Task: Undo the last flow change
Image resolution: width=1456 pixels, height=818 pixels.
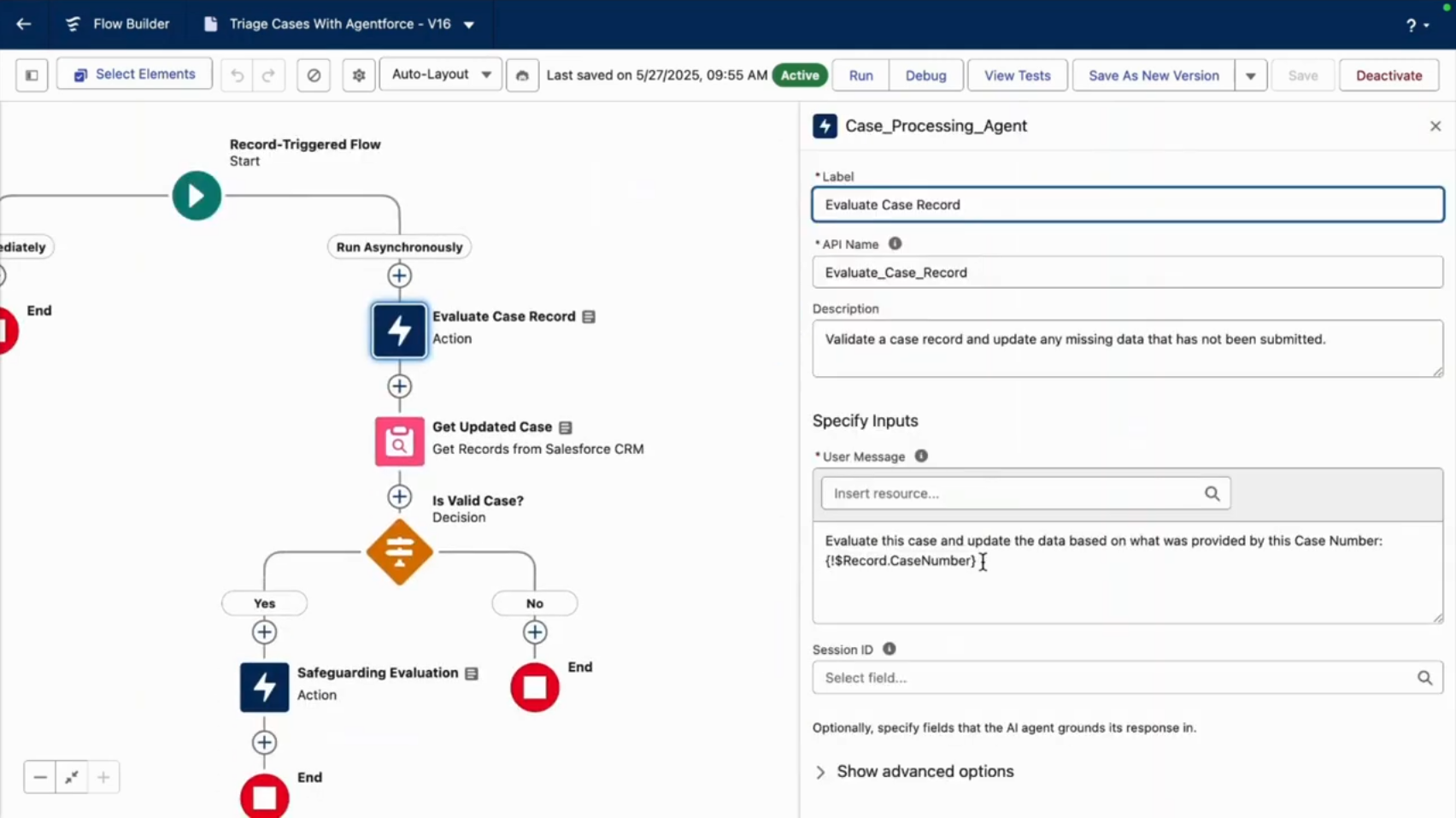Action: pos(237,74)
